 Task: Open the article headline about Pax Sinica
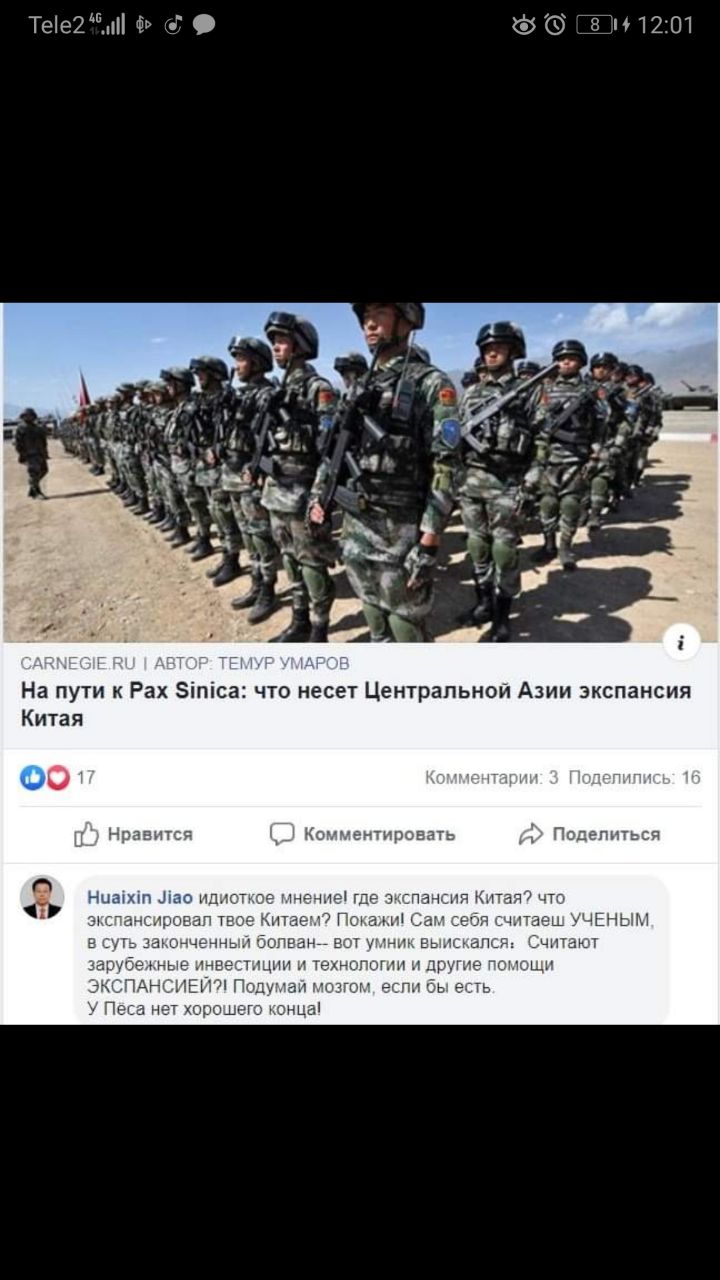(356, 704)
